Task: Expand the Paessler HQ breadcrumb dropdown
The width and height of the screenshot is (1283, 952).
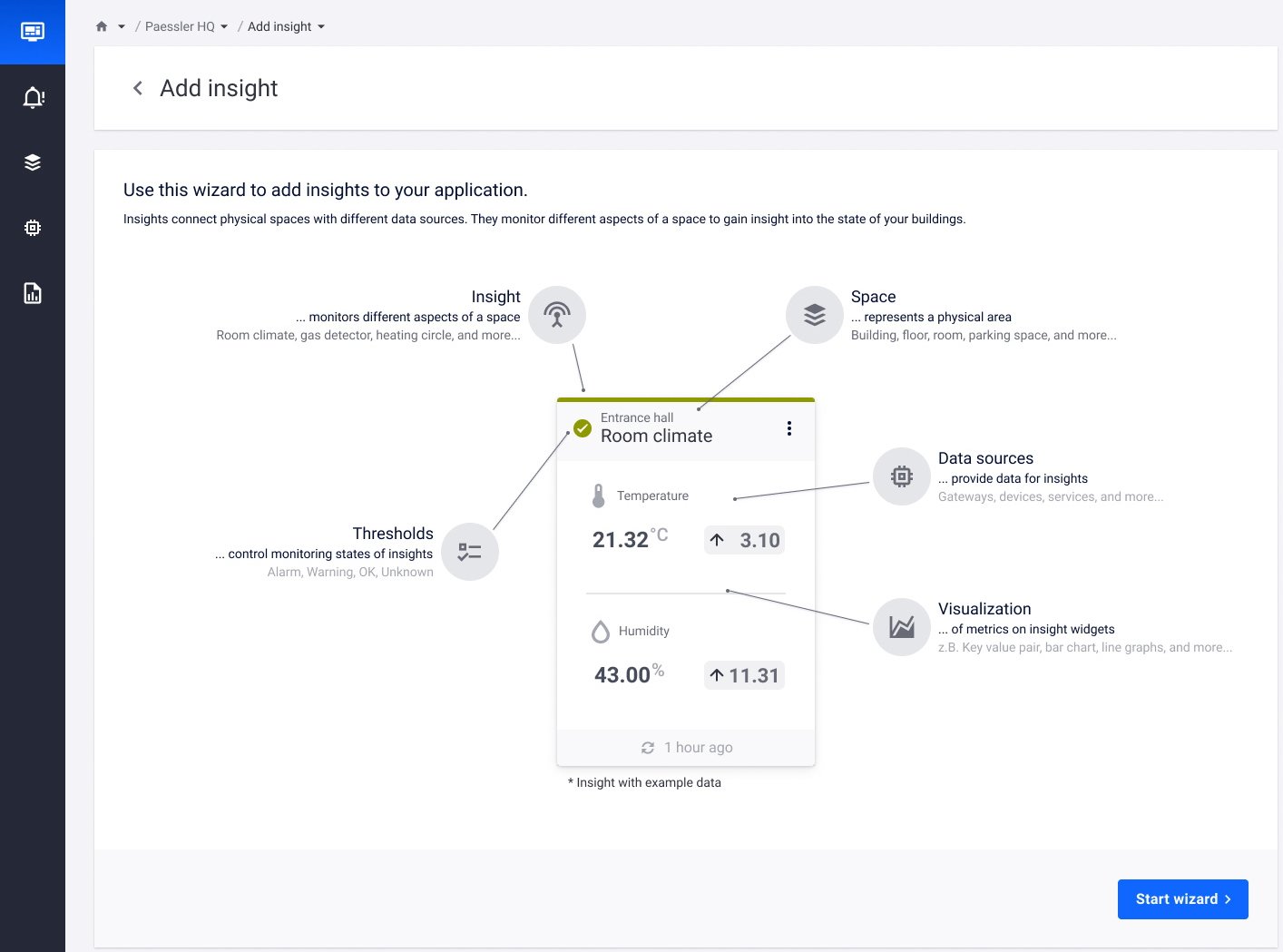Action: (x=224, y=27)
